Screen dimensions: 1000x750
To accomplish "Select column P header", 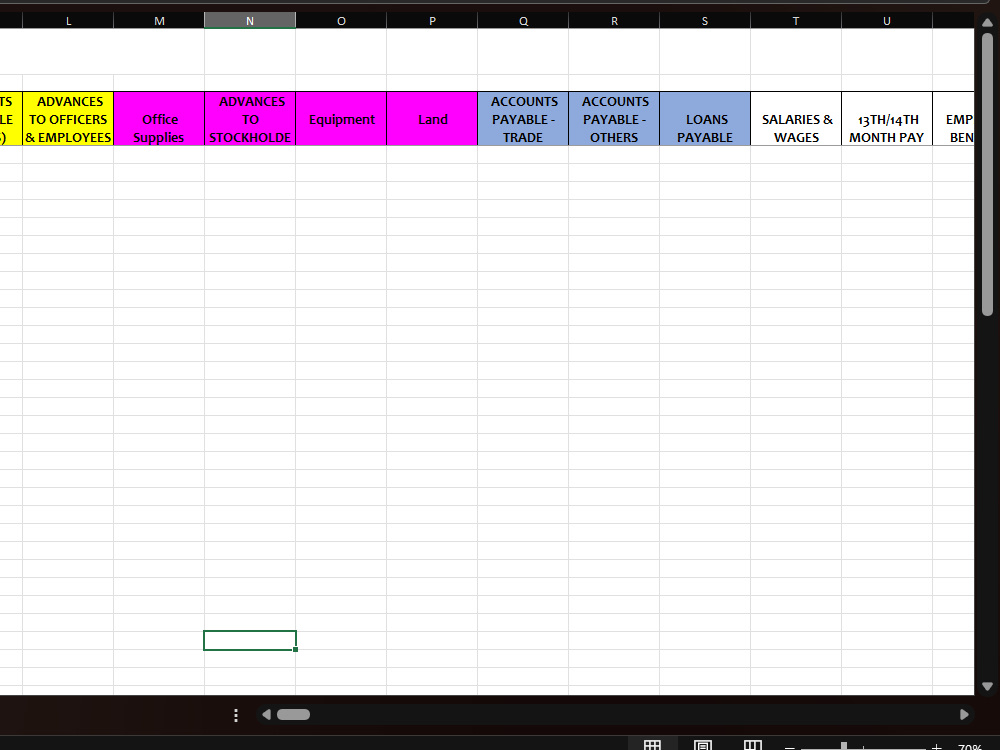I will click(x=432, y=21).
